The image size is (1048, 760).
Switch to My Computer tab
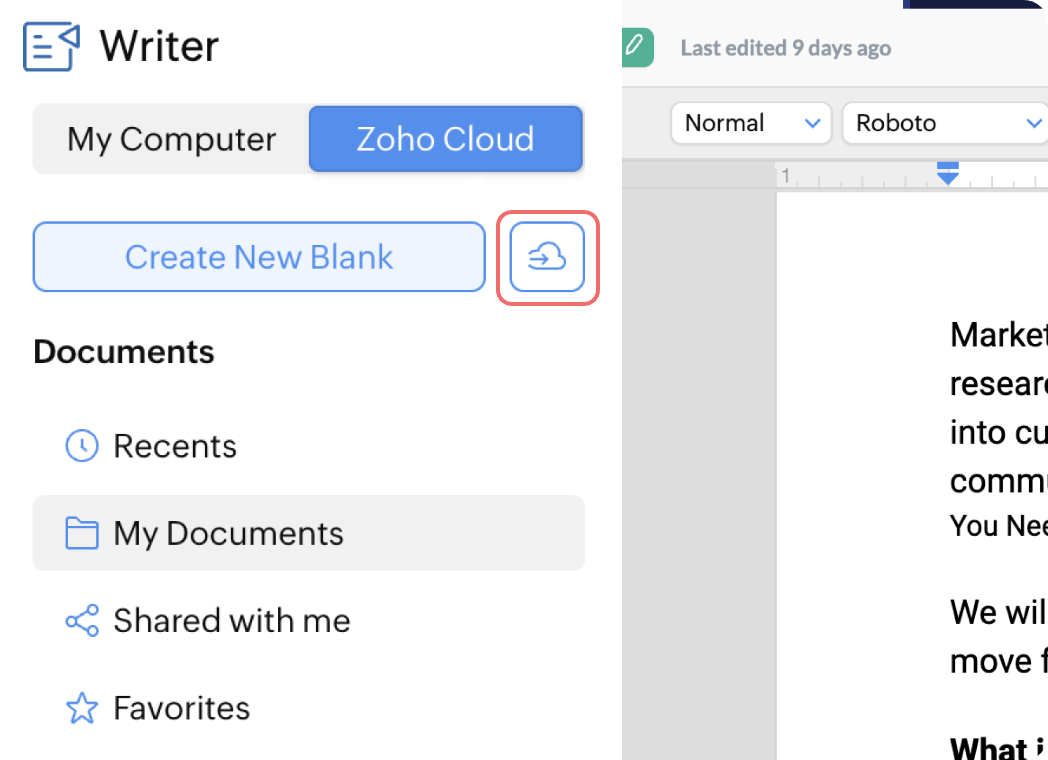tap(171, 139)
